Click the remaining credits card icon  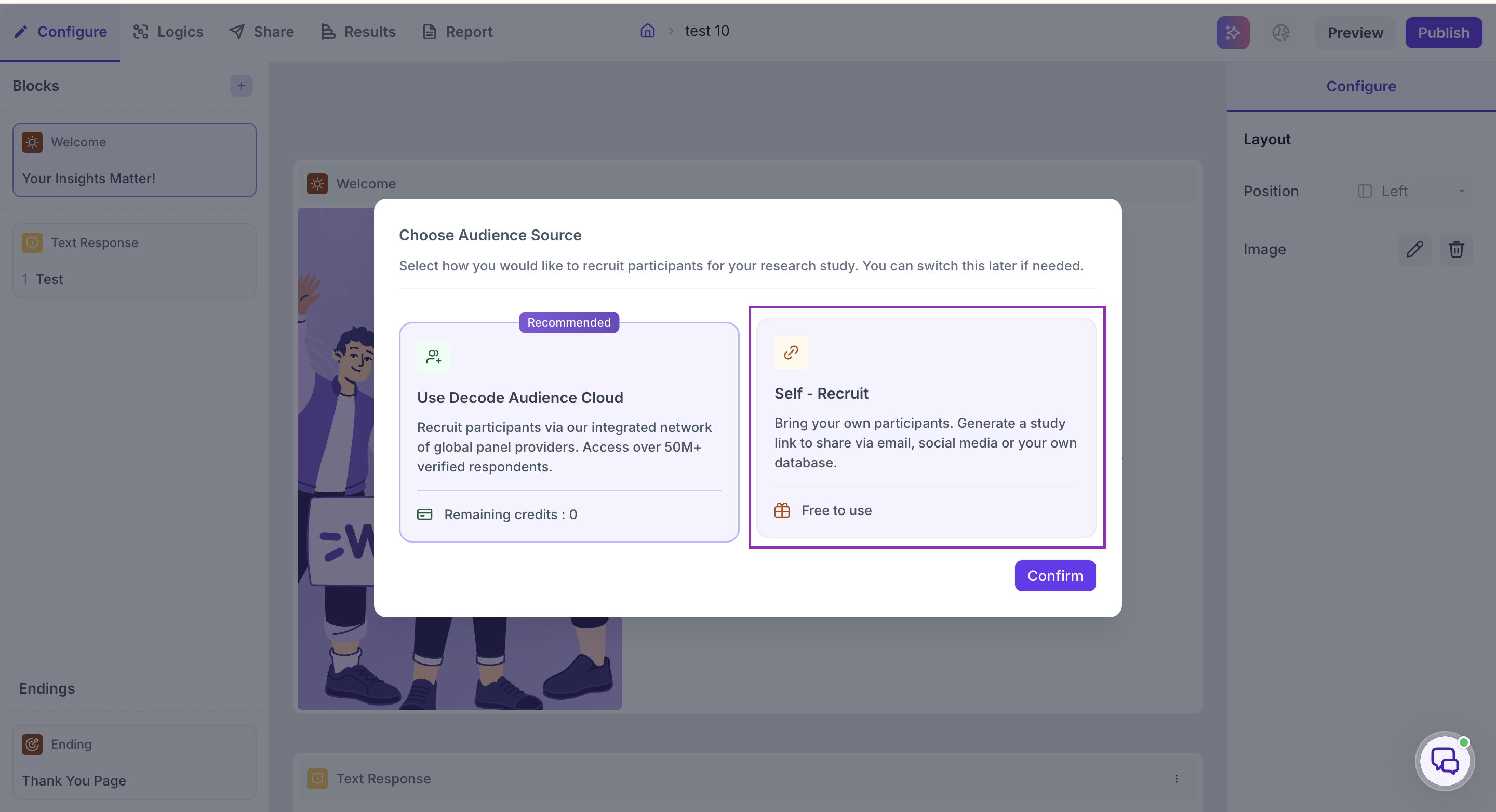(x=424, y=514)
